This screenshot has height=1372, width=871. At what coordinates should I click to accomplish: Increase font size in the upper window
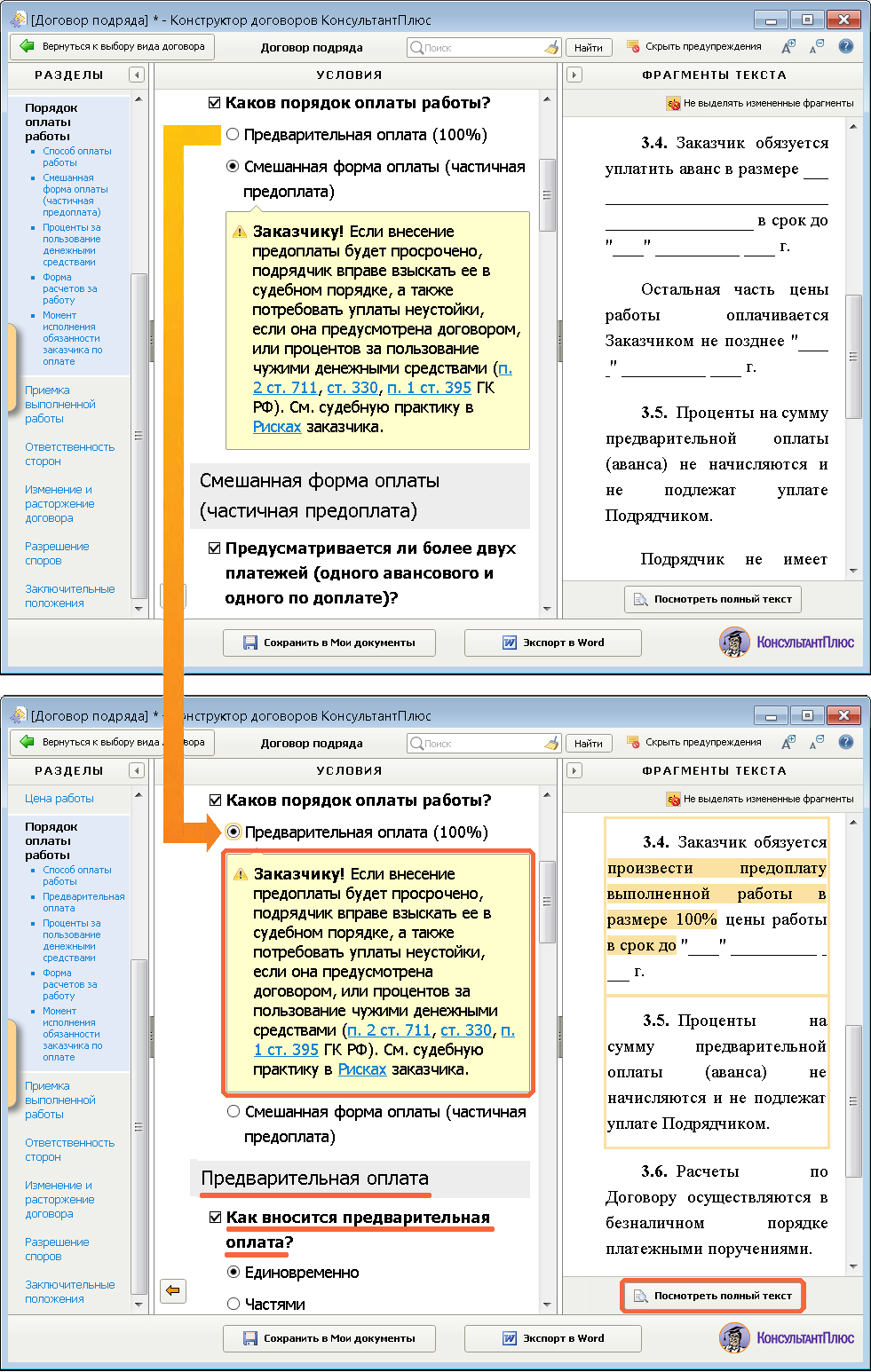788,47
